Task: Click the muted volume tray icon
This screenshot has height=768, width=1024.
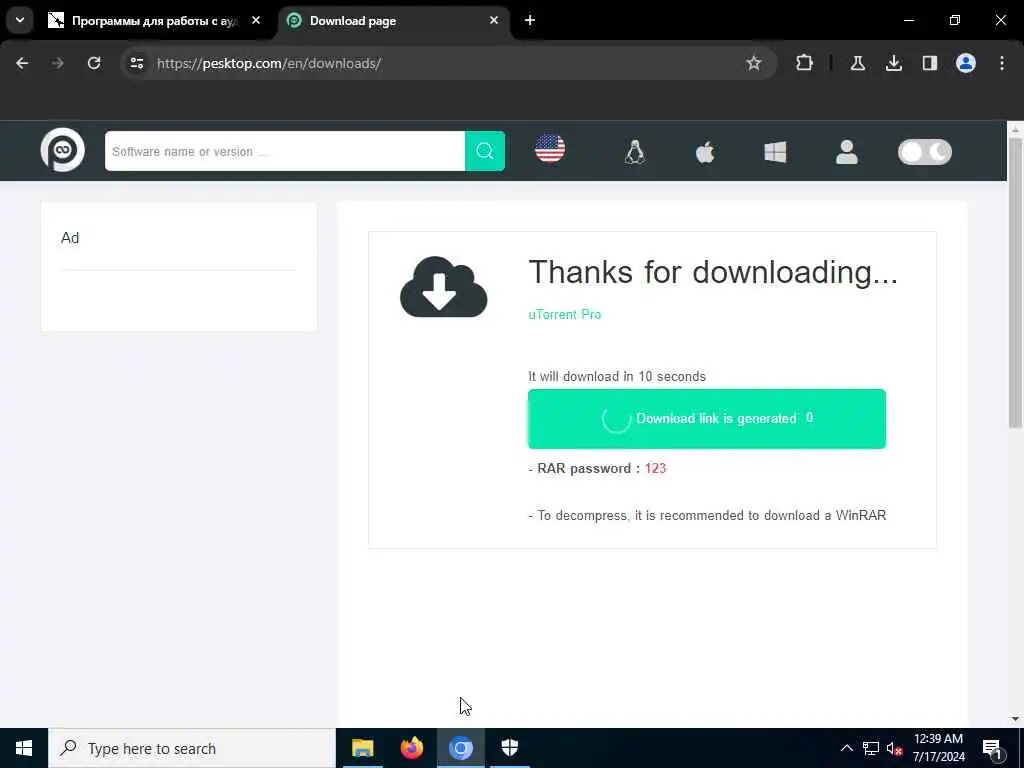Action: 894,748
